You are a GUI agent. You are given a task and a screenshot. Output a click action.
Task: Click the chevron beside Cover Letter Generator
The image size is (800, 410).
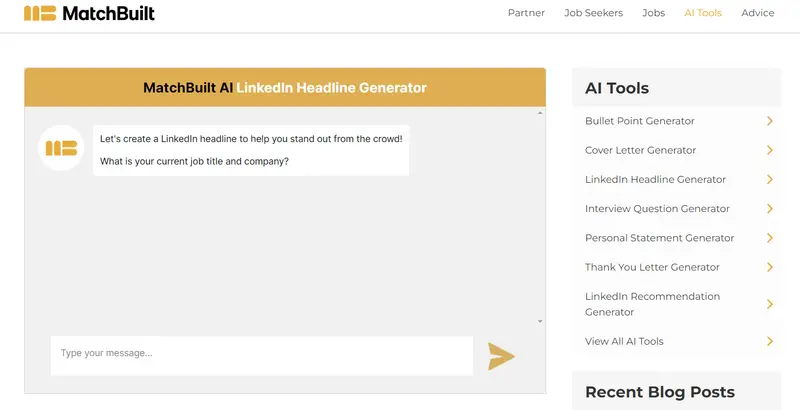point(769,150)
